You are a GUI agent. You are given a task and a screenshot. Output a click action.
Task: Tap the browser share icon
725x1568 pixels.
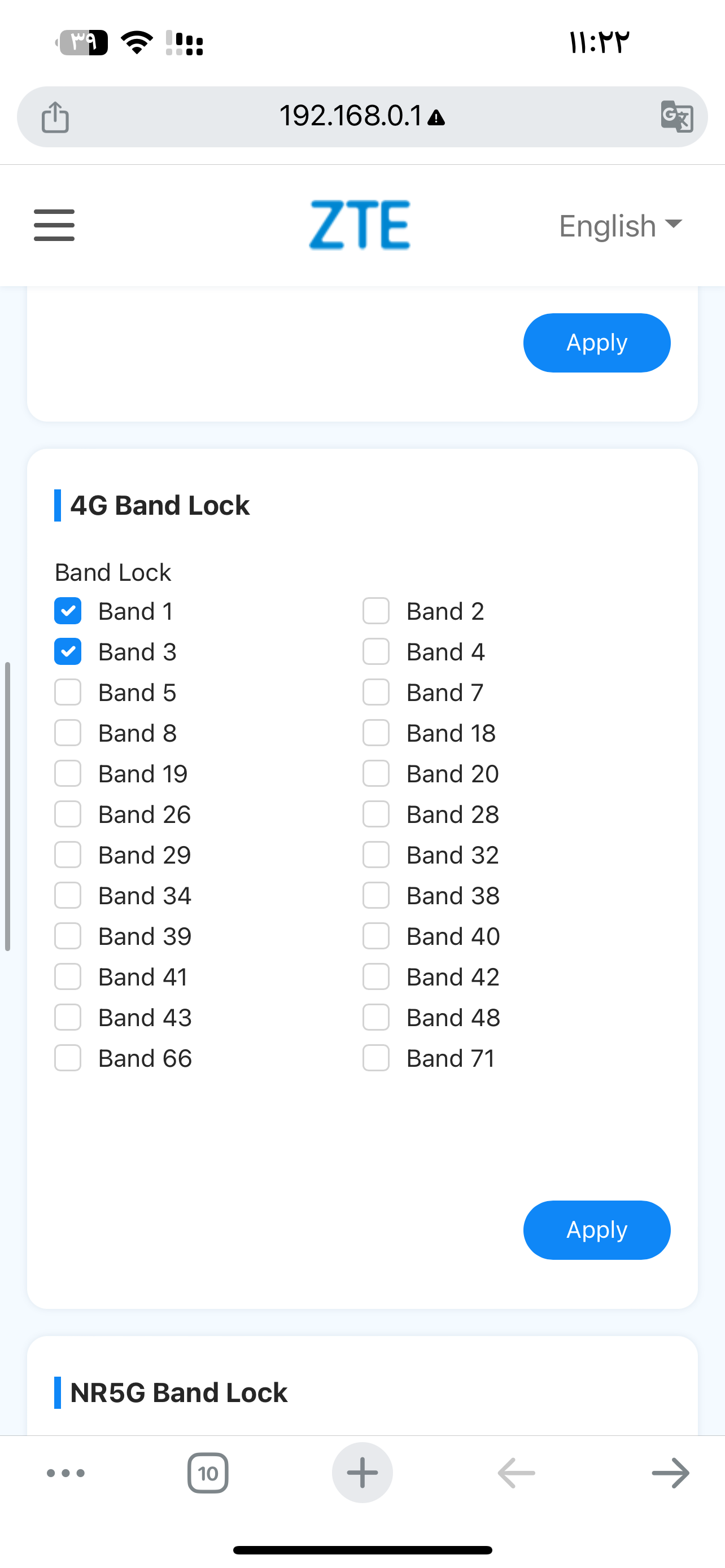(x=55, y=117)
